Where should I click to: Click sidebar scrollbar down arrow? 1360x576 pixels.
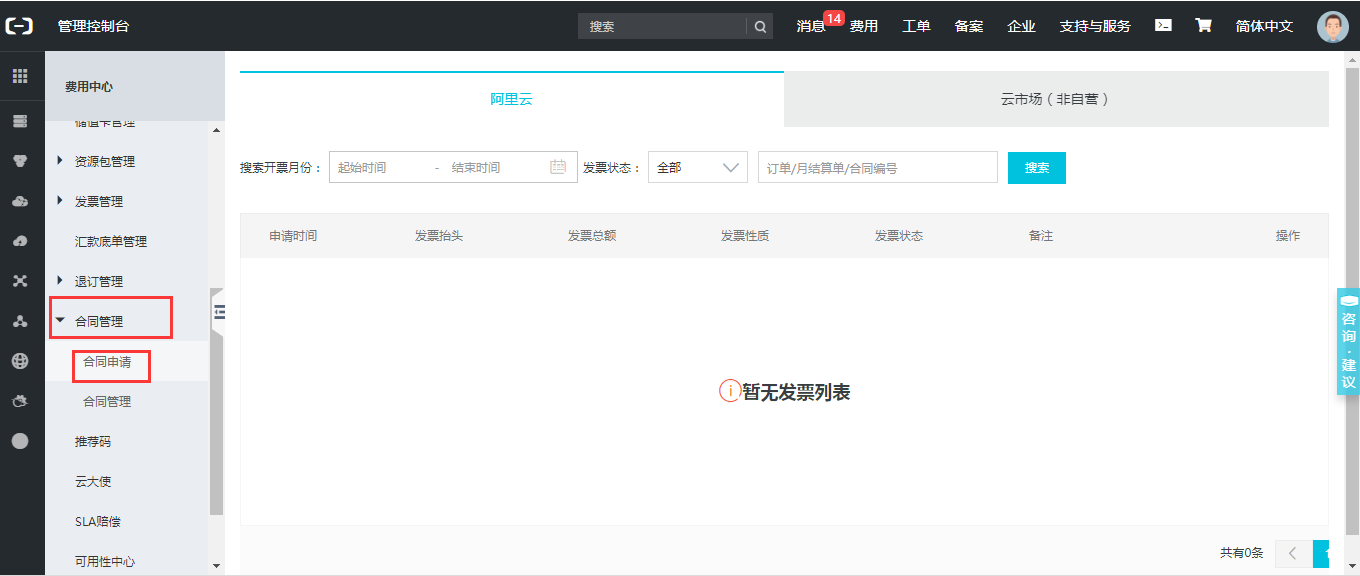point(217,566)
